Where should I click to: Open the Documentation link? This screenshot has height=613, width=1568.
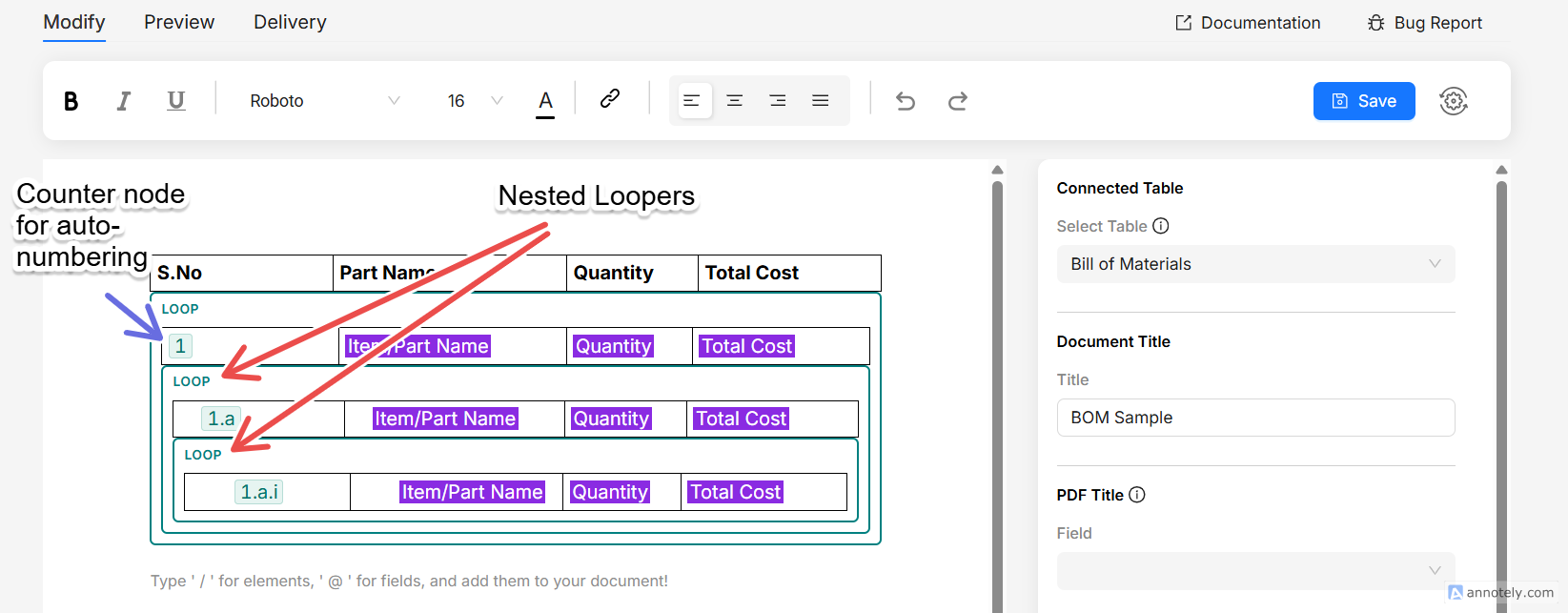click(x=1248, y=23)
